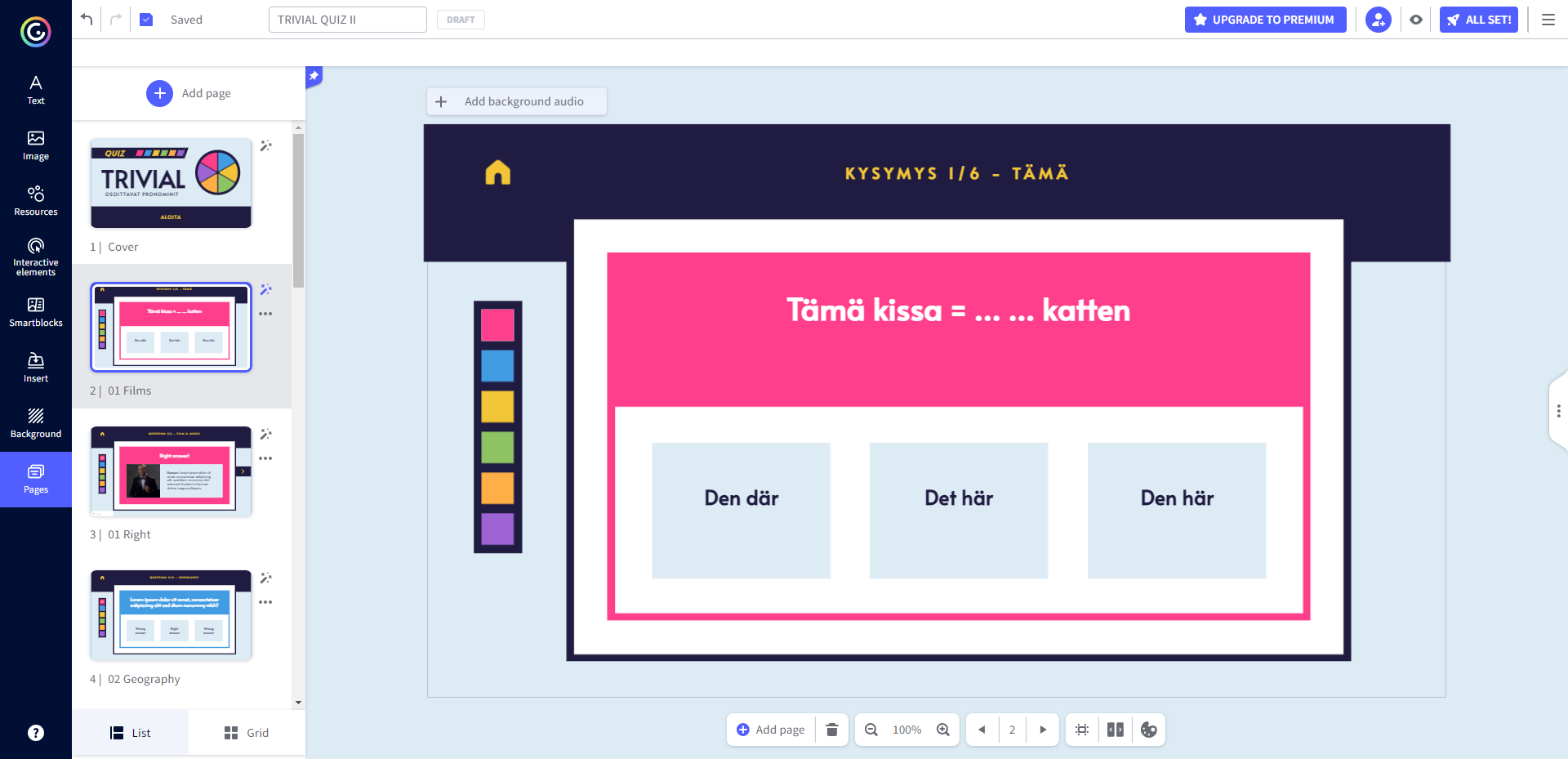This screenshot has width=1568, height=759.
Task: Open the hamburger menu
Action: tap(1548, 20)
